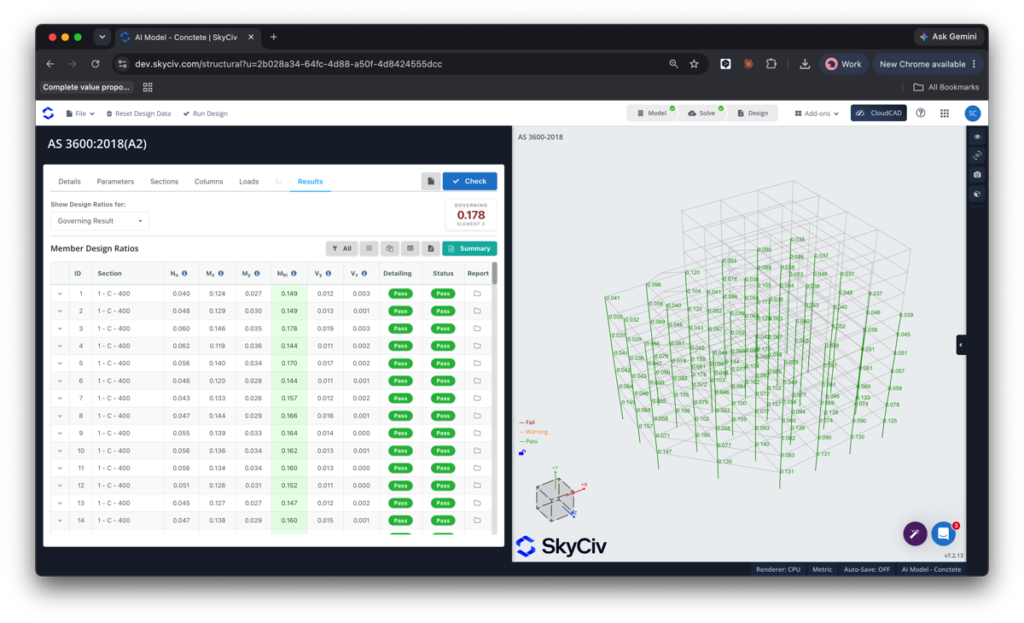Open the Mz column info icon
The image size is (1024, 623).
pos(221,274)
